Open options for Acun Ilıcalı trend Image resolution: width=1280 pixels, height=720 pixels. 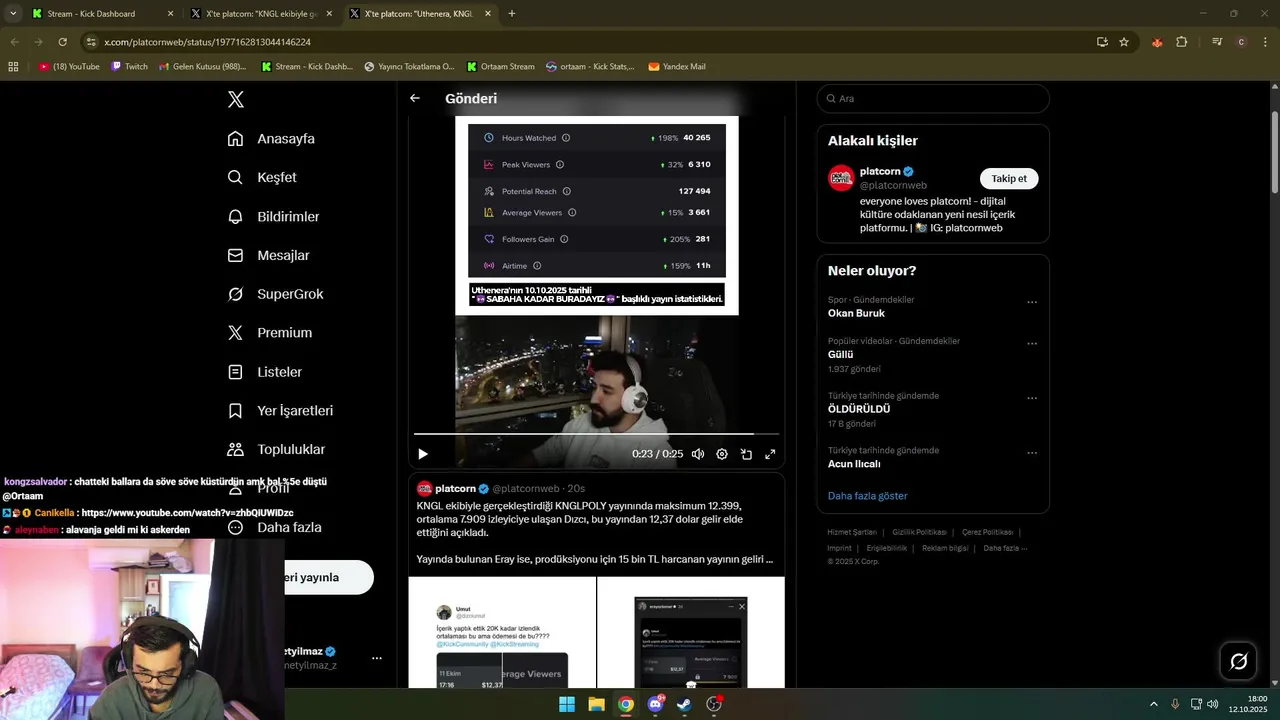click(x=1032, y=453)
